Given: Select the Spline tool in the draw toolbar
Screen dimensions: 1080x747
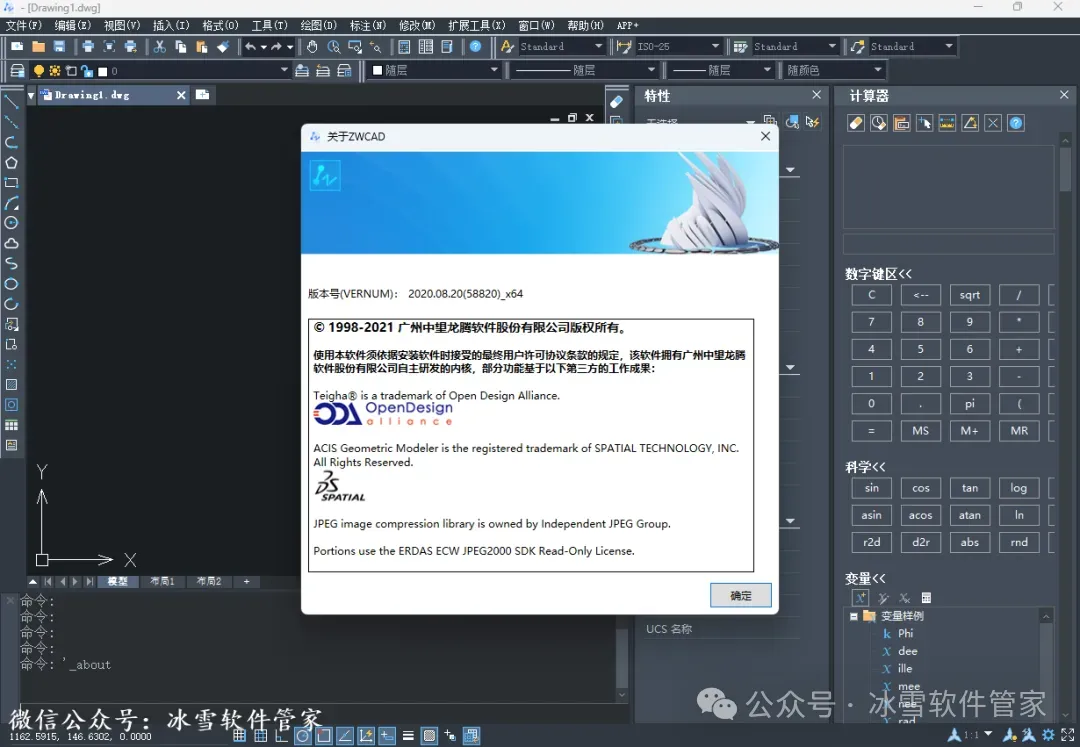Looking at the screenshot, I should tap(11, 264).
